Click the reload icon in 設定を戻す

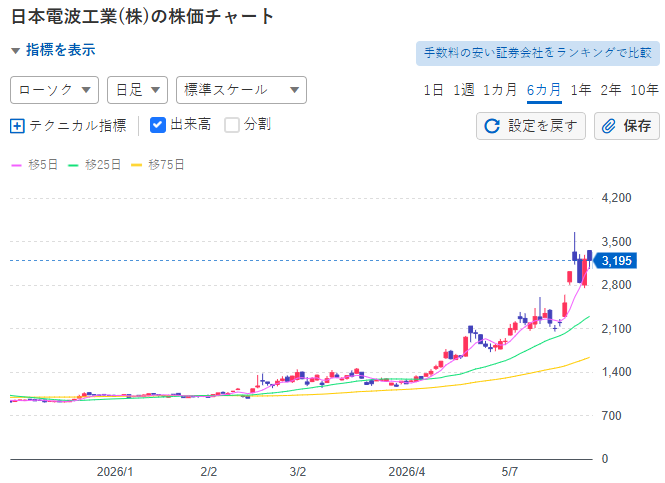492,126
